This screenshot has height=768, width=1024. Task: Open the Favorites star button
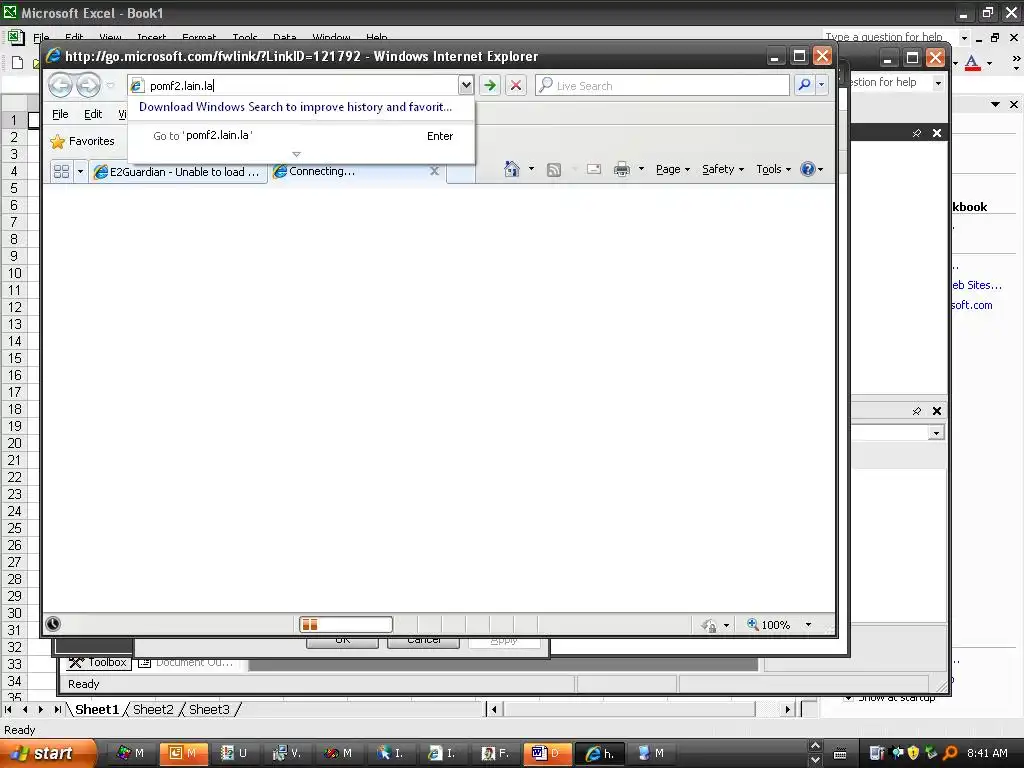pyautogui.click(x=82, y=141)
